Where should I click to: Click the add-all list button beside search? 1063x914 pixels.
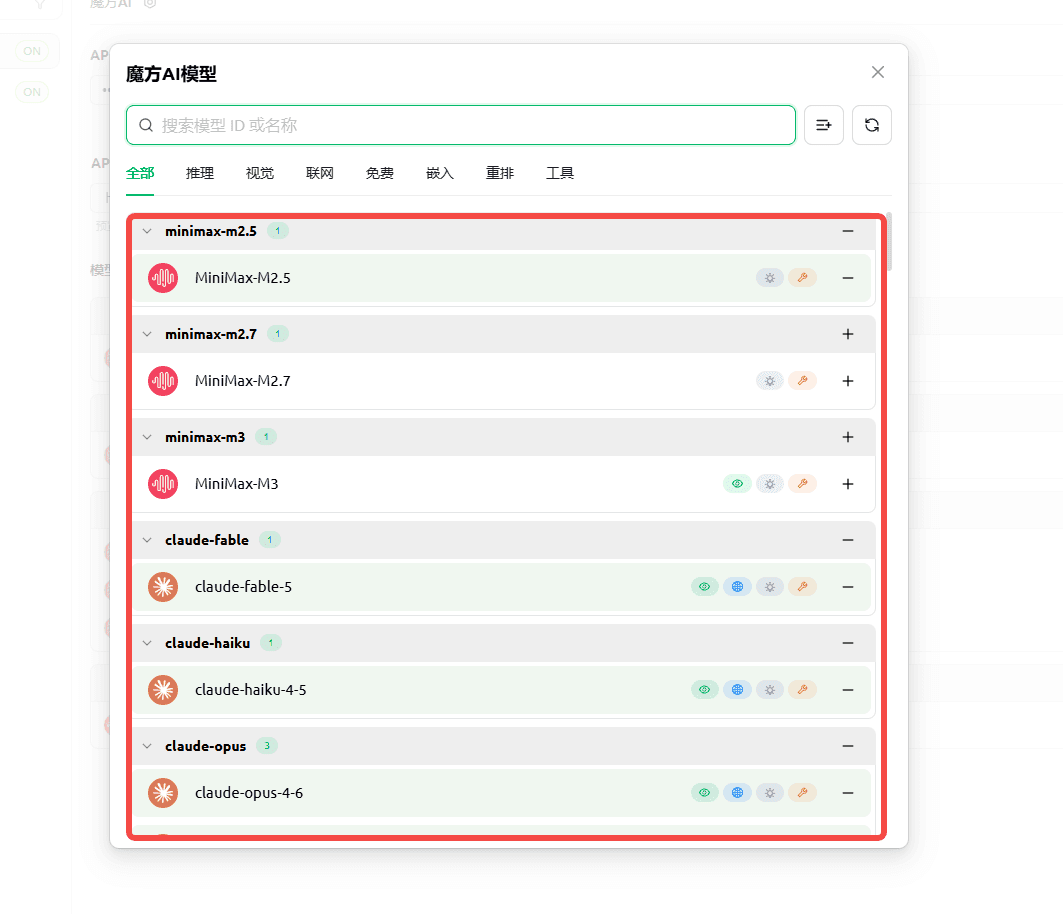click(824, 125)
